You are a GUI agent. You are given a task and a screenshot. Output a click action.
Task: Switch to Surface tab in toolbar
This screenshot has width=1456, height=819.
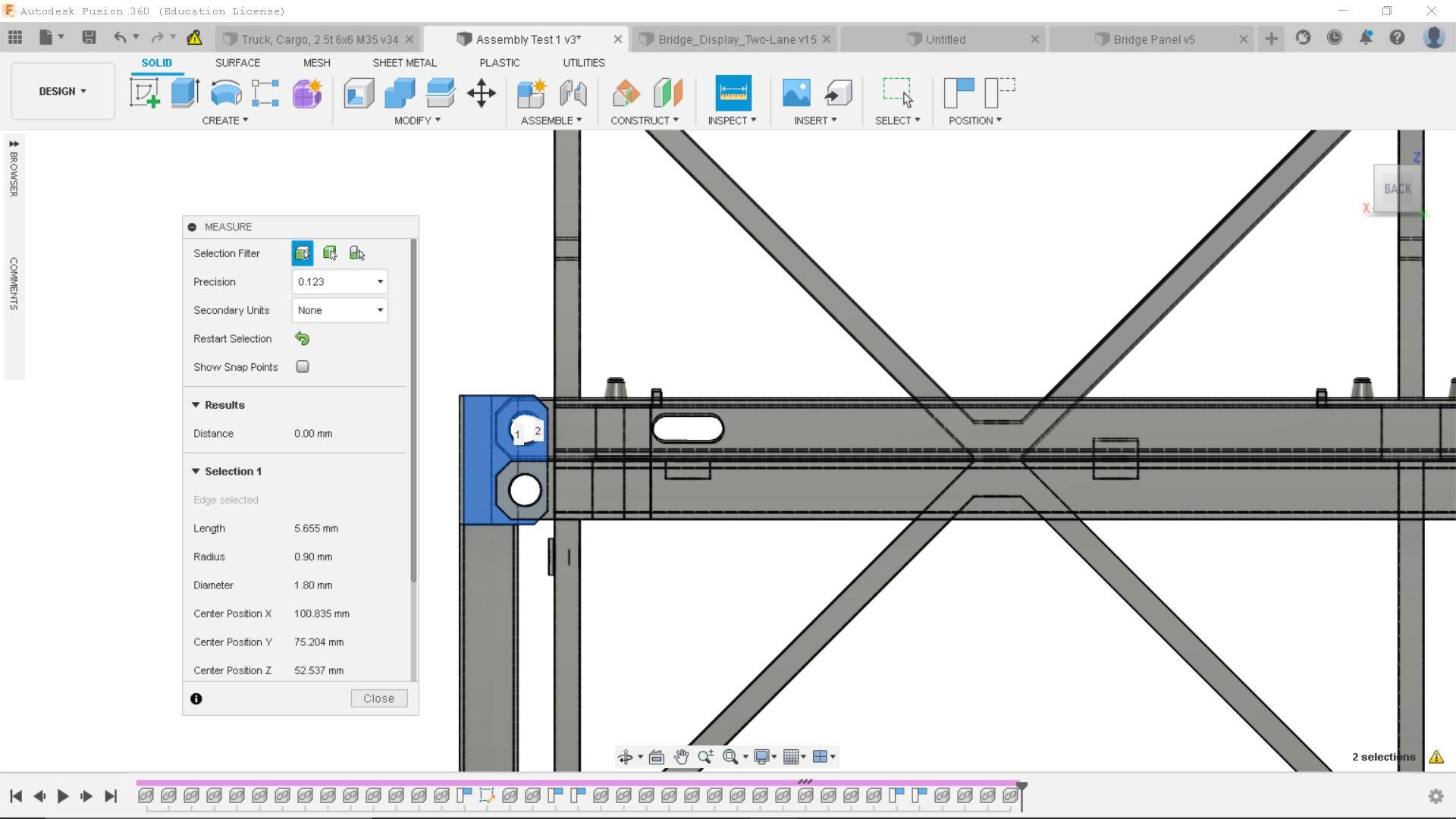237,62
